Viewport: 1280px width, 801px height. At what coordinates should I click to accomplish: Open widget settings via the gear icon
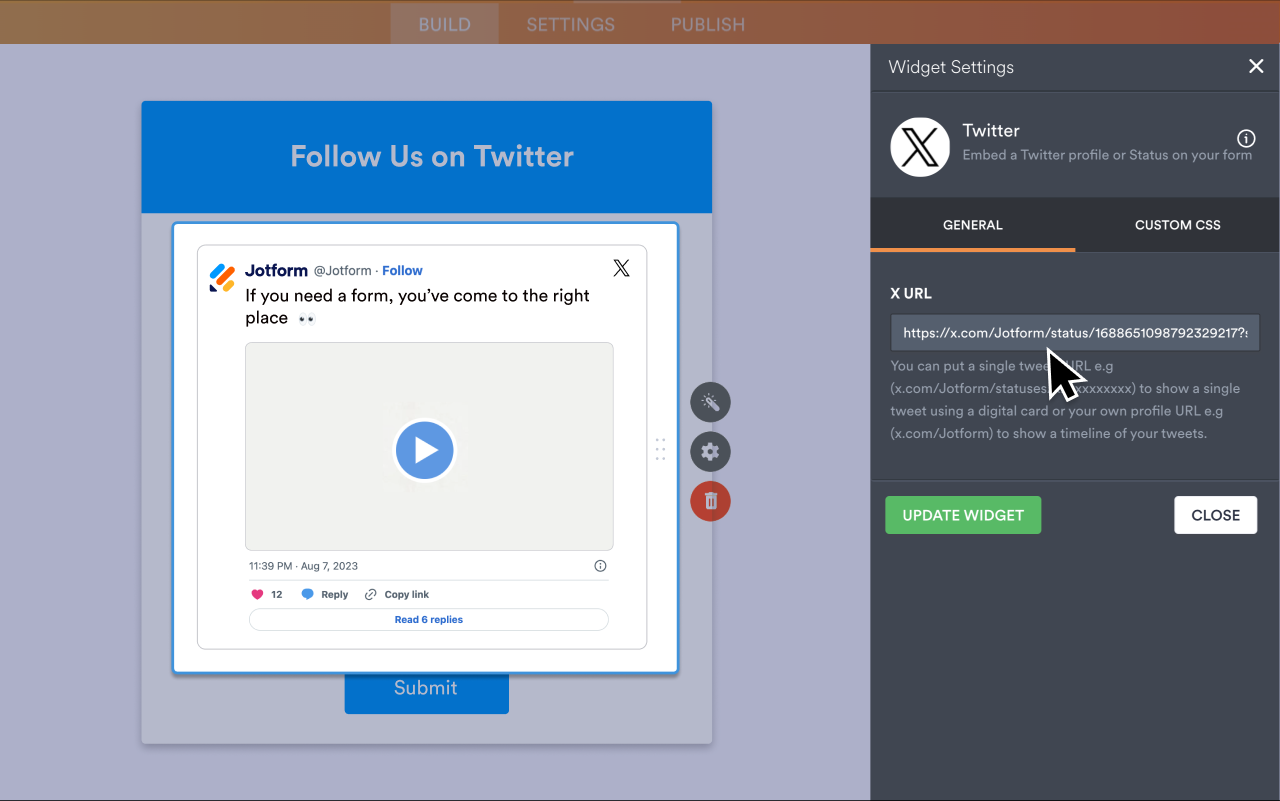pos(710,451)
